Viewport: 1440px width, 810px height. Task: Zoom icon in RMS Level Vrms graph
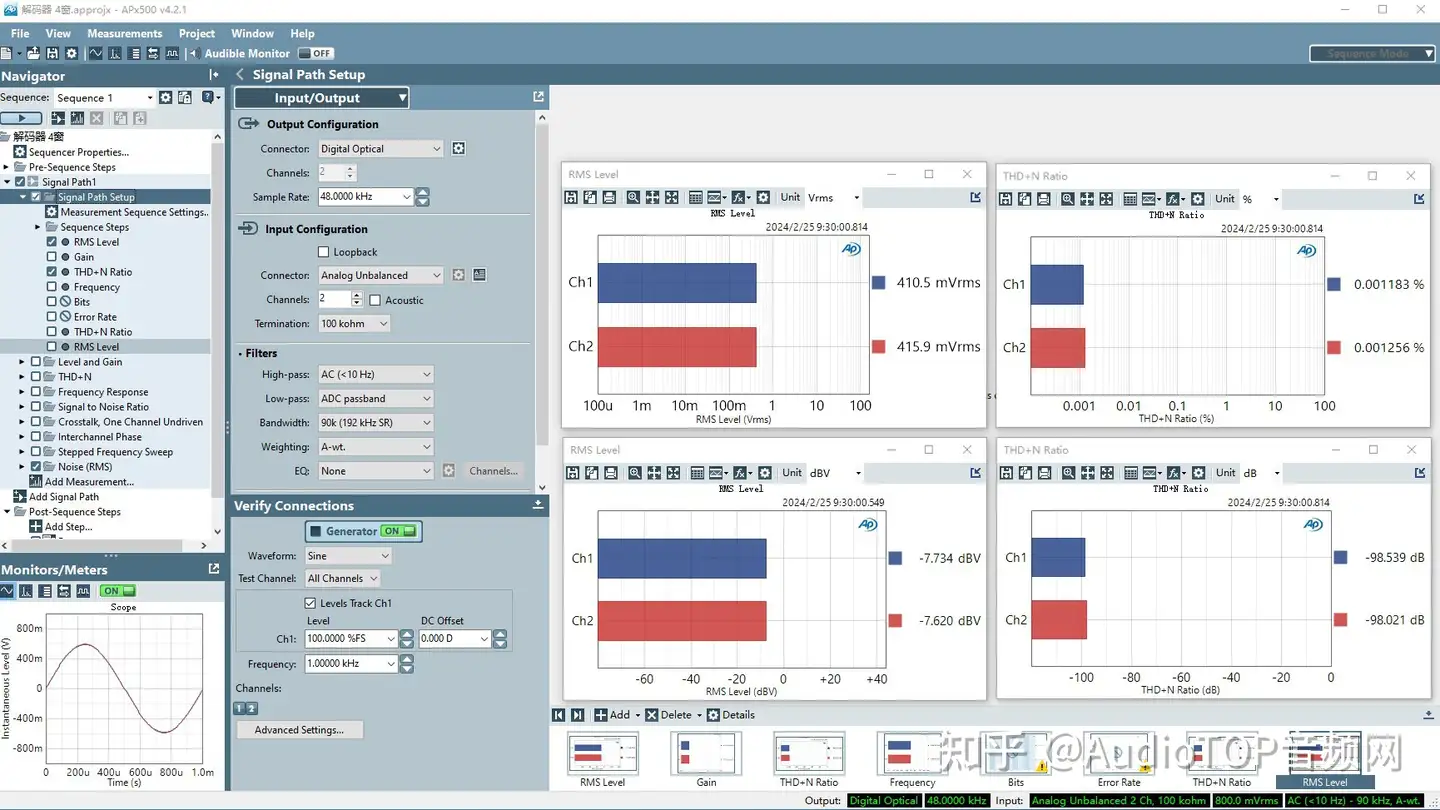(x=633, y=197)
